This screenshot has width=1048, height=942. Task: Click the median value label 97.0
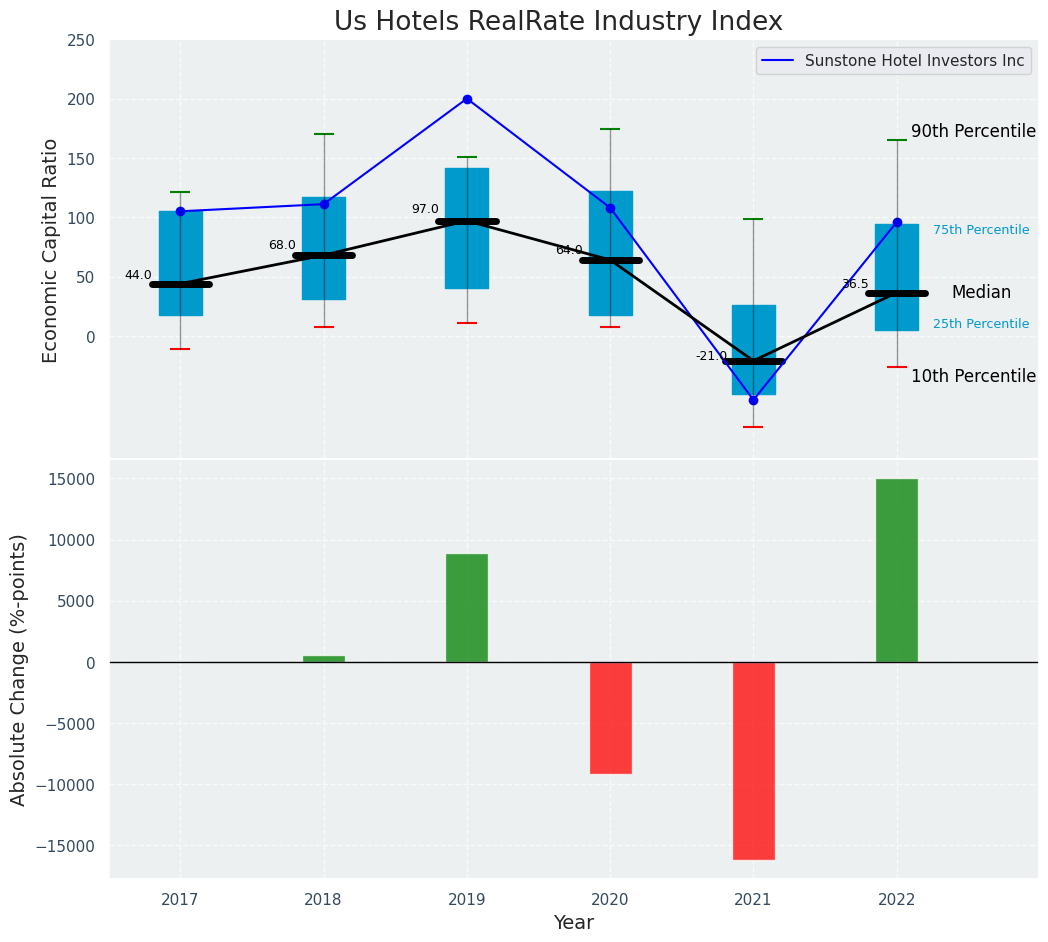tap(425, 209)
